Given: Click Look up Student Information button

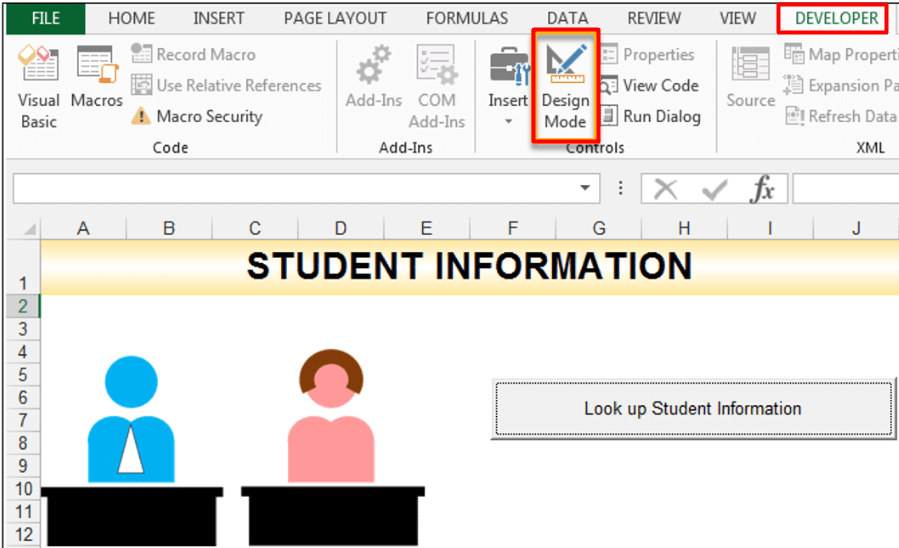Looking at the screenshot, I should coord(693,409).
